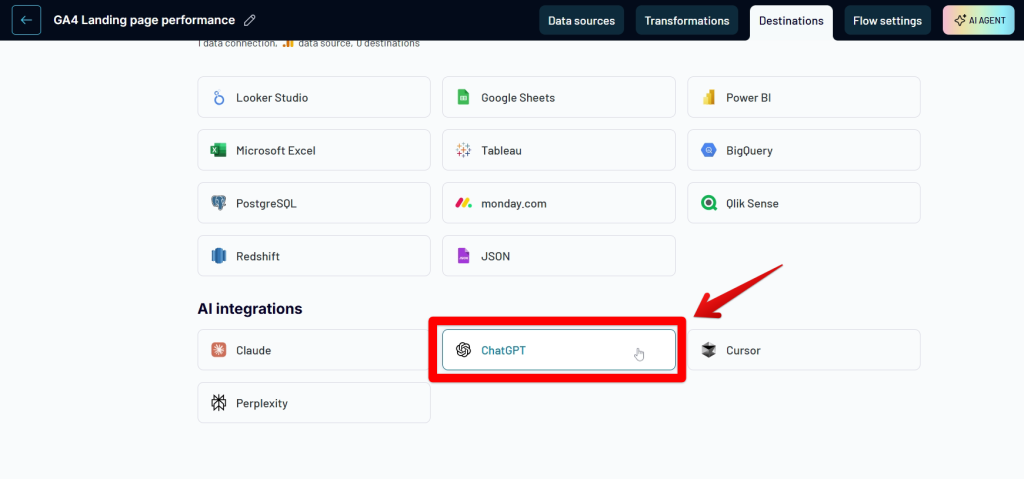
Task: Open the Data sources tab
Action: [x=581, y=20]
